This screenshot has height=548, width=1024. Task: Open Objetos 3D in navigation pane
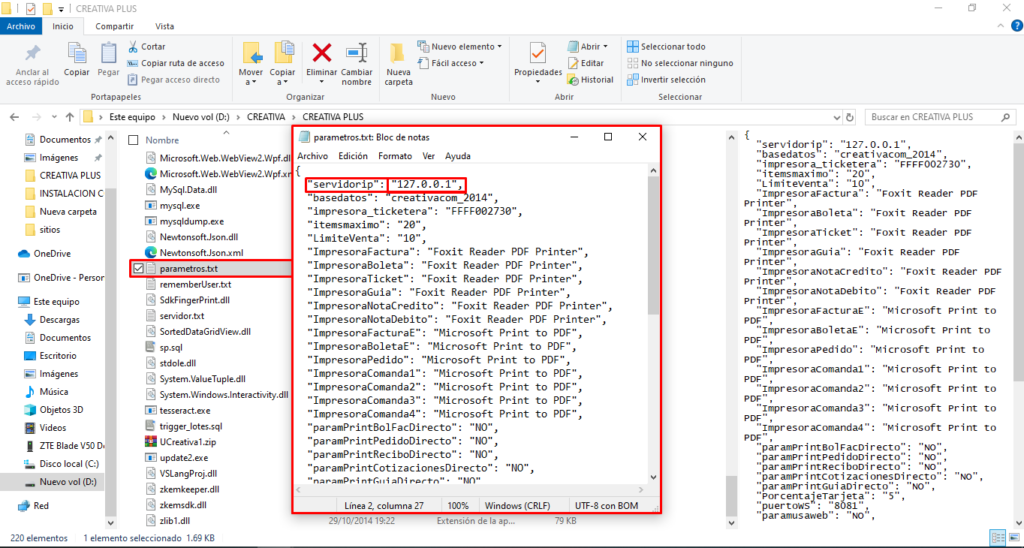click(x=61, y=410)
